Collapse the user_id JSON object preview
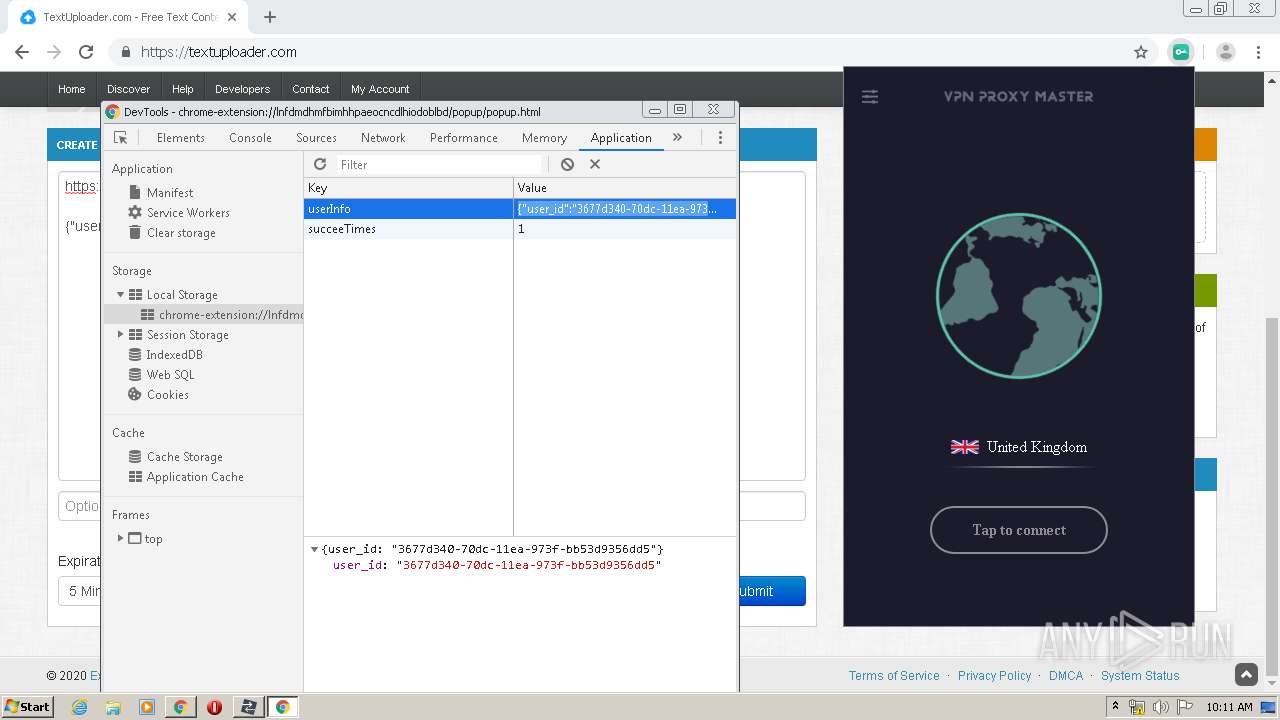Screen dimensions: 1280x720 (315, 549)
